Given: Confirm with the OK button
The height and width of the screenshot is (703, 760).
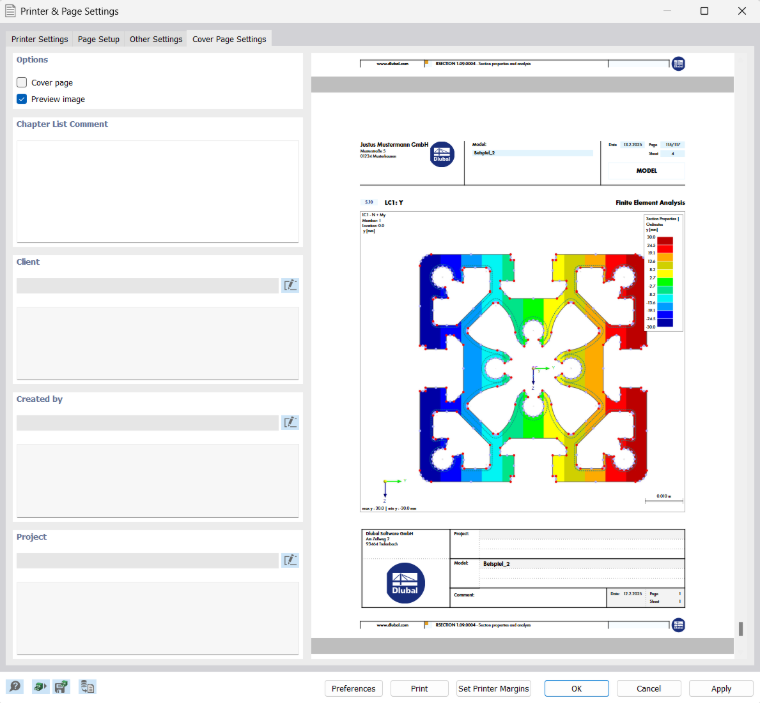Looking at the screenshot, I should (576, 688).
